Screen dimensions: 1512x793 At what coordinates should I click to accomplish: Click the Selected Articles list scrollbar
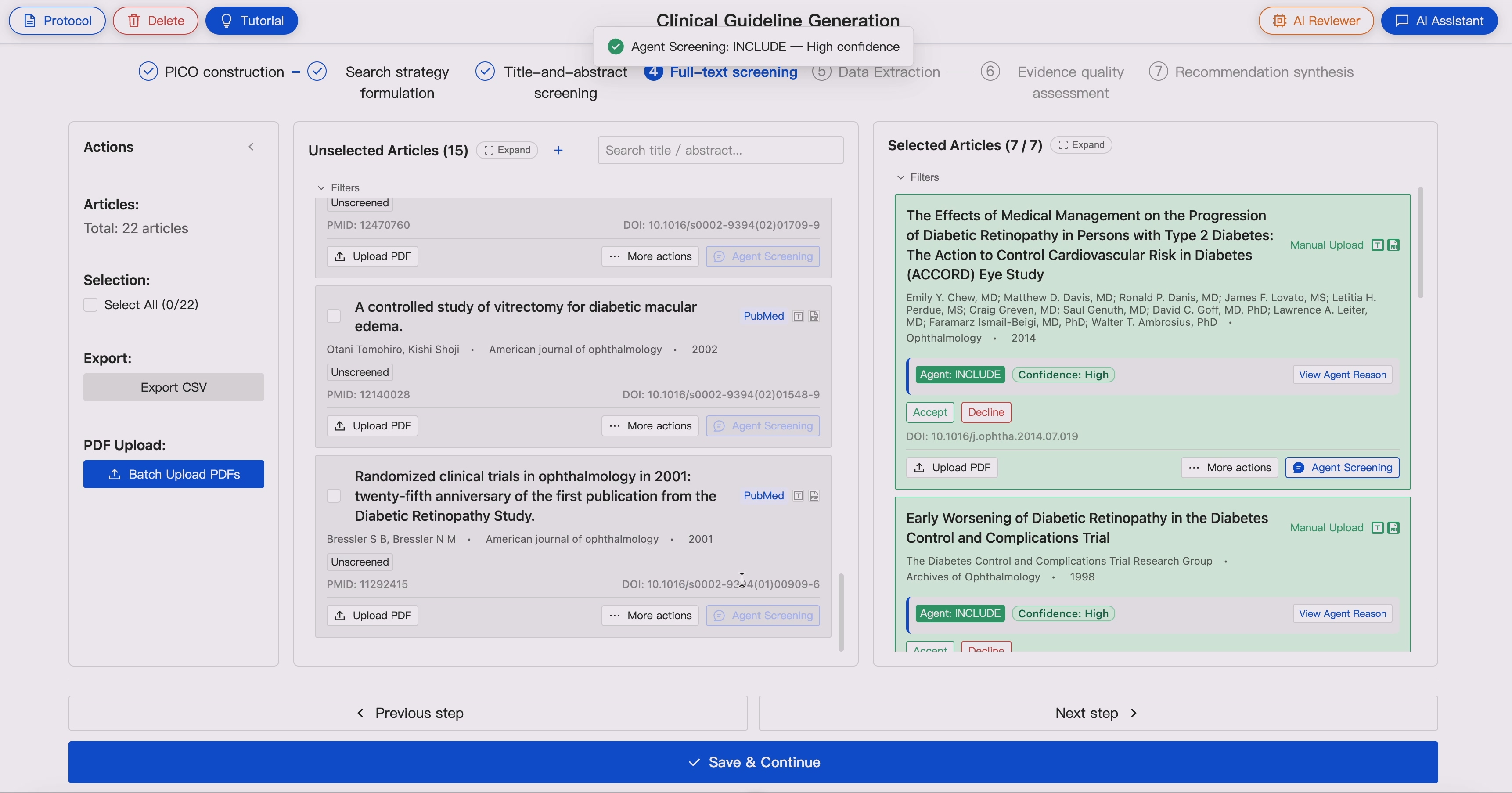pyautogui.click(x=1420, y=242)
